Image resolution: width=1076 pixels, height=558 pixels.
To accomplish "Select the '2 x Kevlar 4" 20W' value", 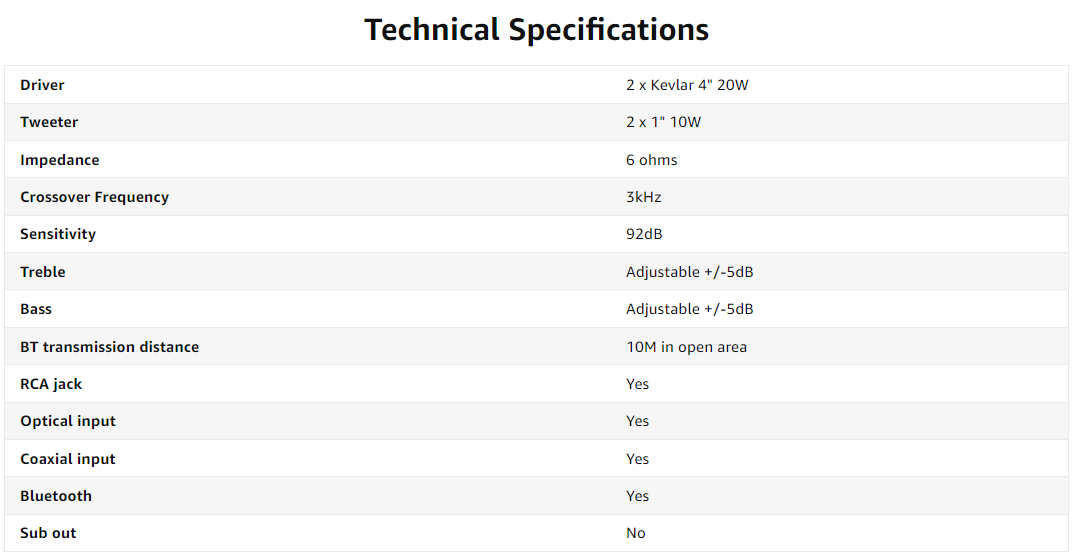I will (687, 85).
